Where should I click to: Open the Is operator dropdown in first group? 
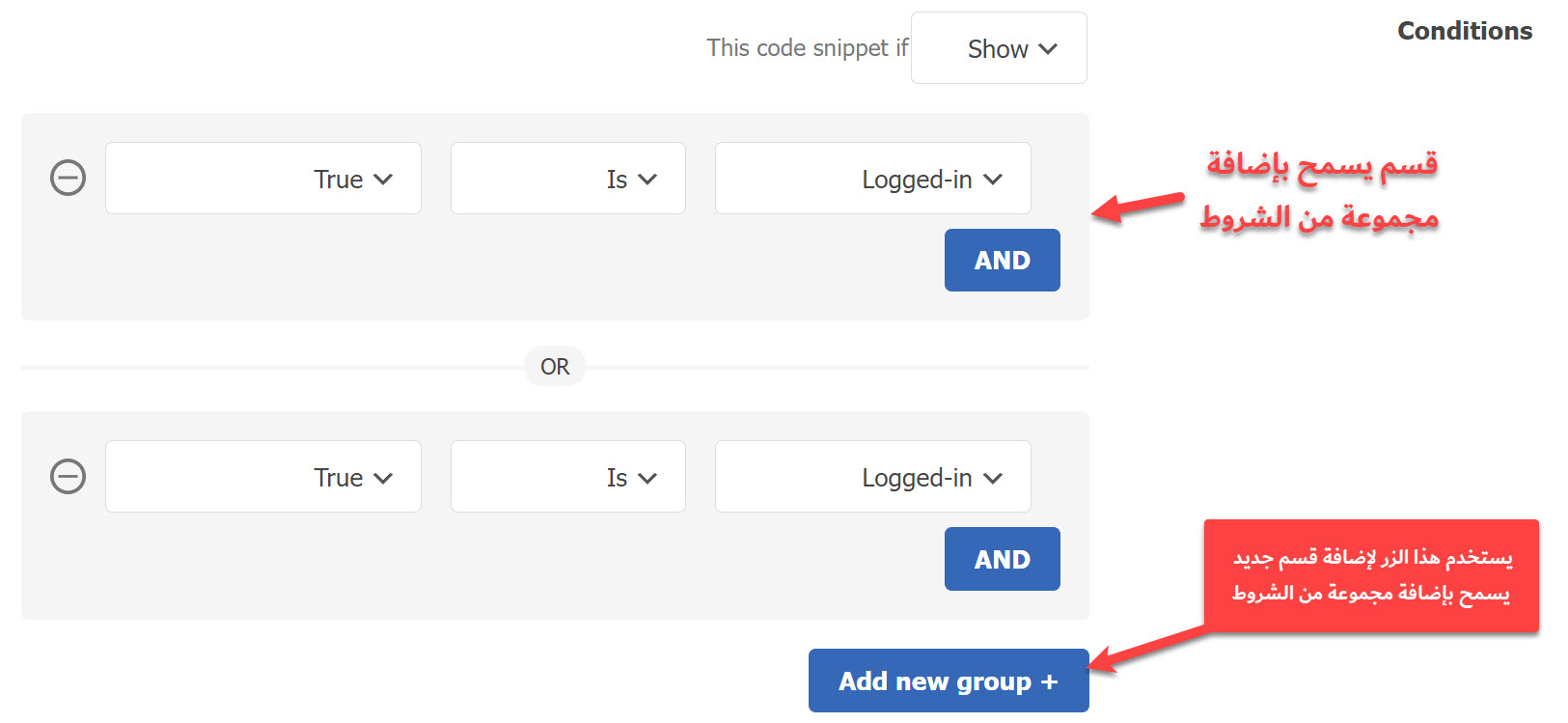click(568, 179)
